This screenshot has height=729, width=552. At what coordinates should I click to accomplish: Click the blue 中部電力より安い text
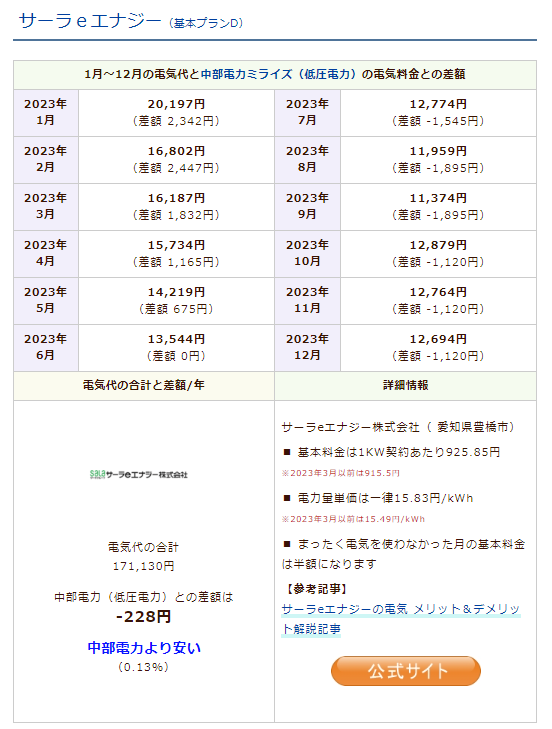pos(144,648)
